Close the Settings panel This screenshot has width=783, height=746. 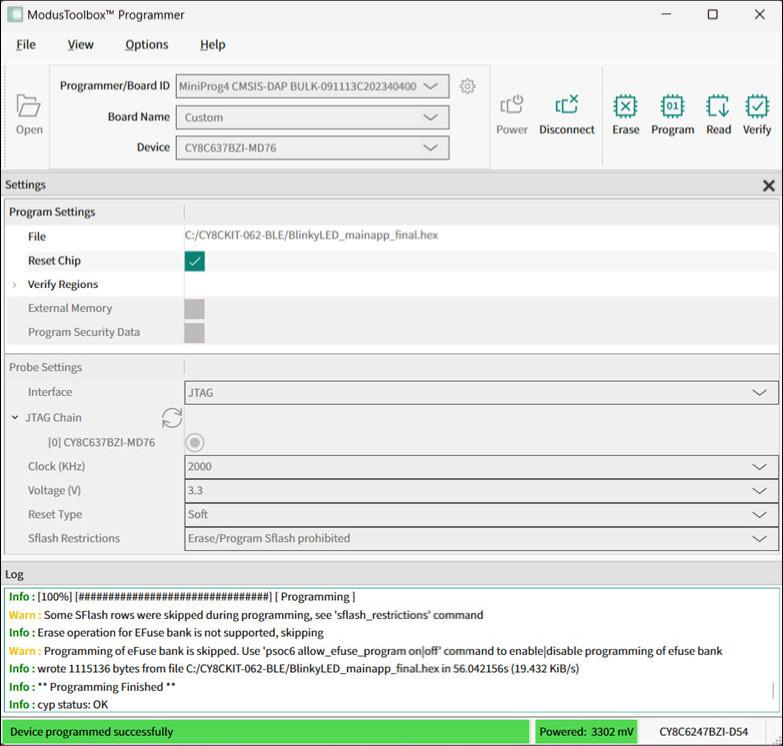click(769, 186)
